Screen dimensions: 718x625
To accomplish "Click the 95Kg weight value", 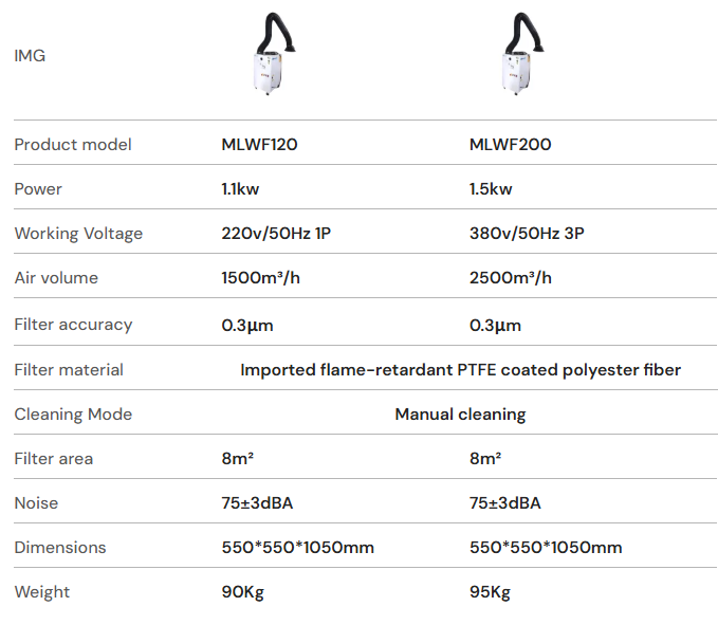I will click(x=490, y=592).
